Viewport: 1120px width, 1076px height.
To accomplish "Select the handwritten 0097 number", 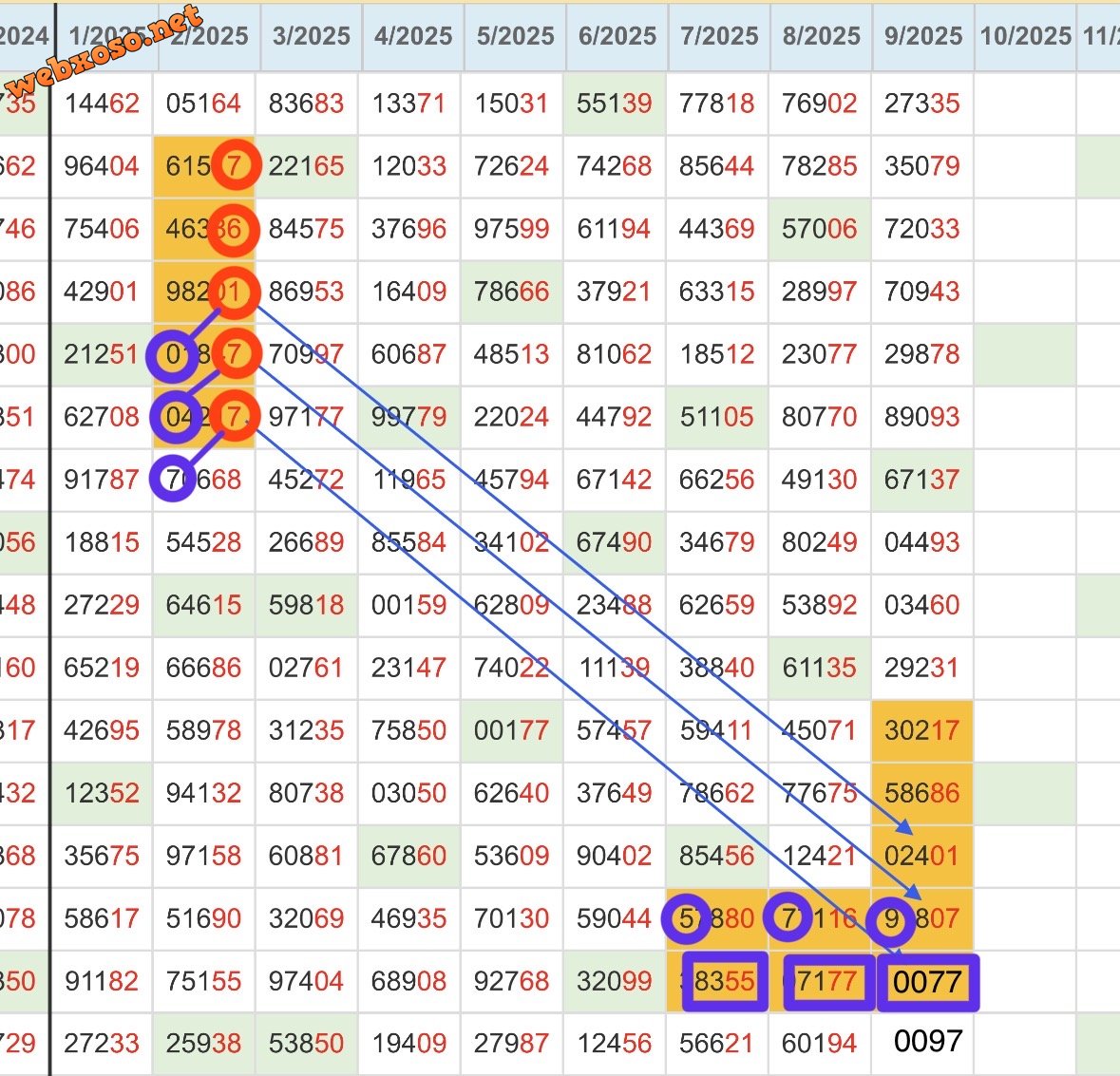I will tap(927, 1042).
